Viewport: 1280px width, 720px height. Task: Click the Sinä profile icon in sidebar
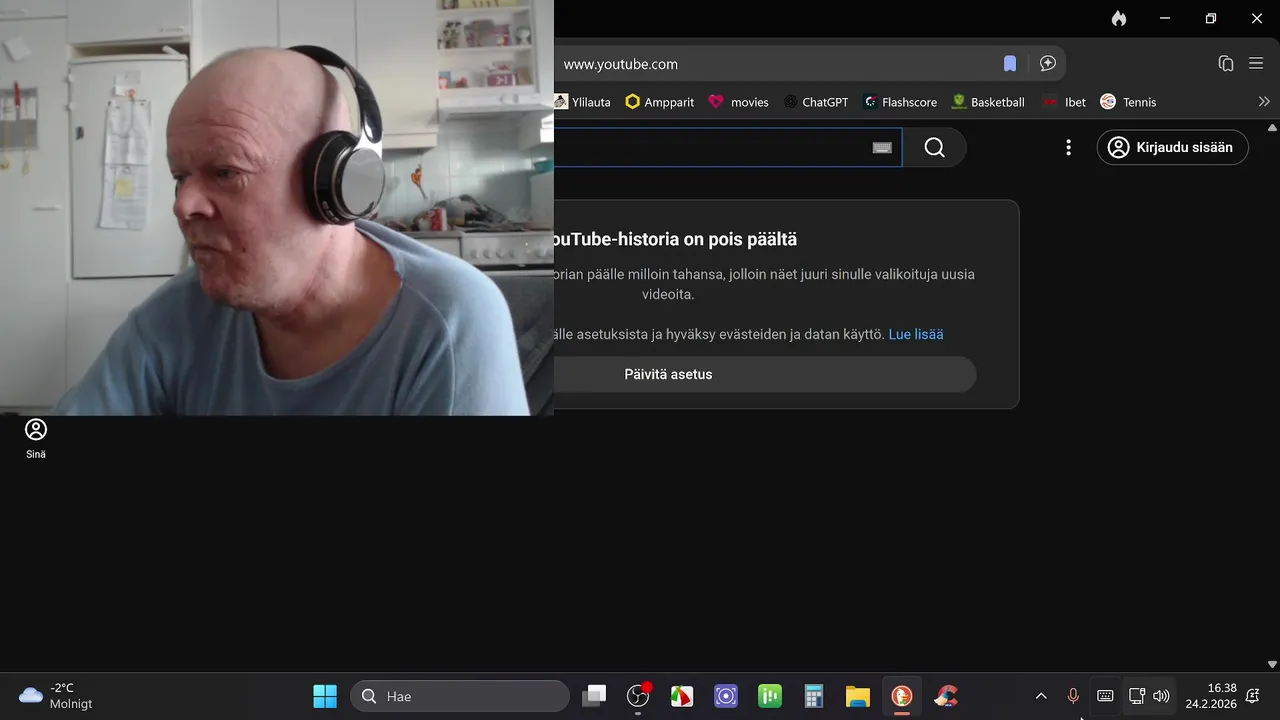[36, 439]
